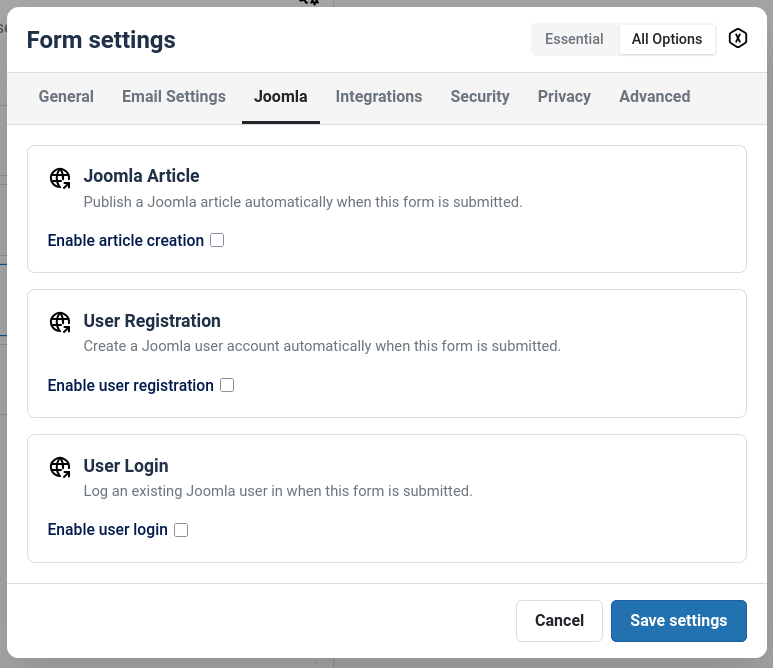Screen dimensions: 773x668
Task: Show the Privacy tab
Action: (564, 97)
